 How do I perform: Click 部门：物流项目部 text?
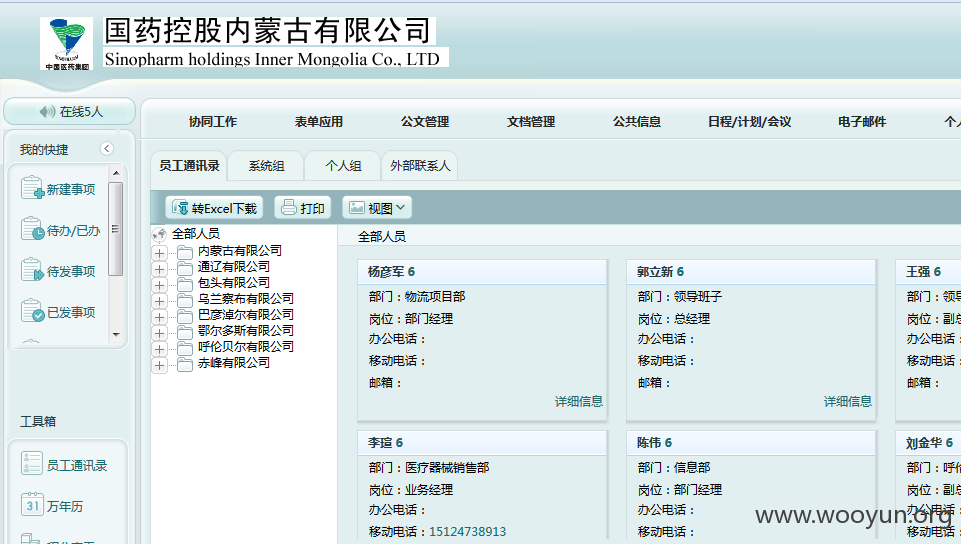[417, 297]
